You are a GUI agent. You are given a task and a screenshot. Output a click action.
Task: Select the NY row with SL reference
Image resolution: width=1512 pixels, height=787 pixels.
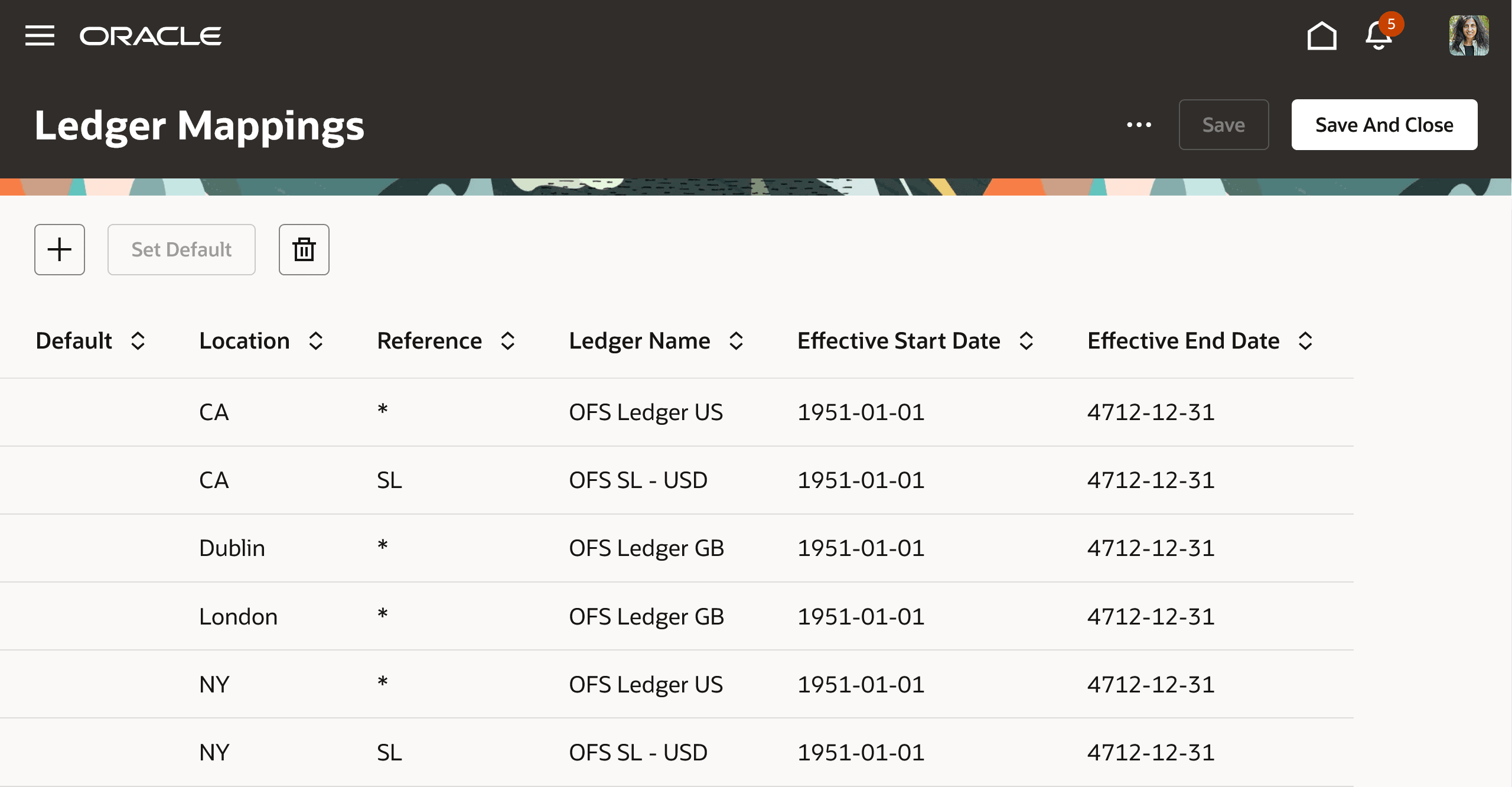[x=677, y=752]
